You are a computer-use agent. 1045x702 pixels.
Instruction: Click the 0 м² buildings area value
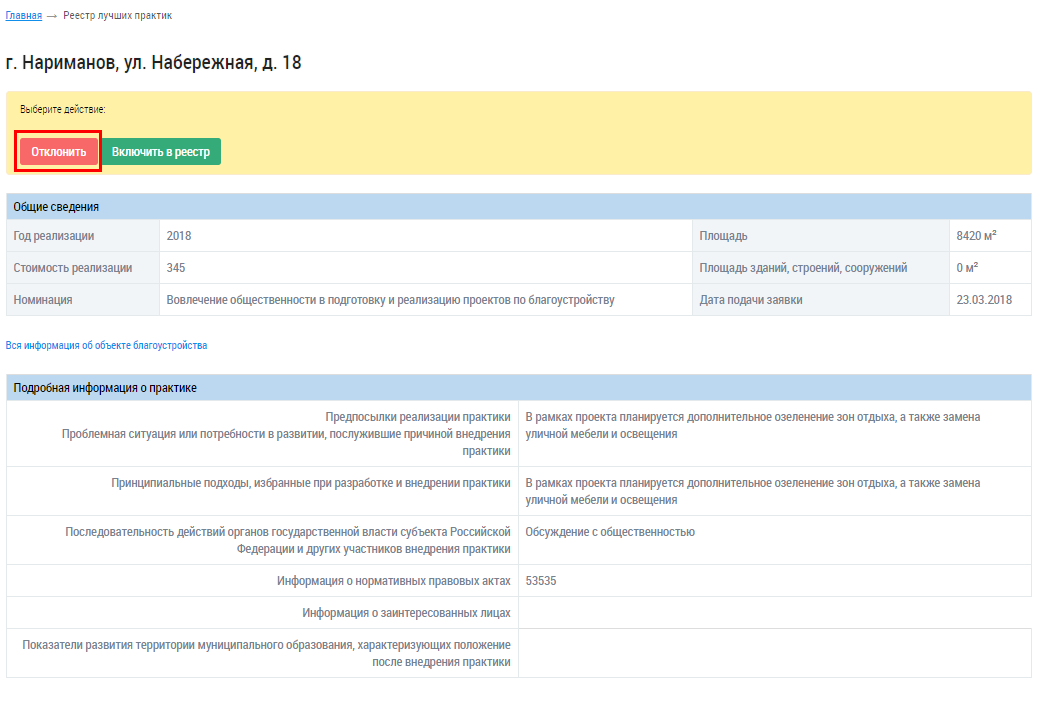pyautogui.click(x=967, y=268)
